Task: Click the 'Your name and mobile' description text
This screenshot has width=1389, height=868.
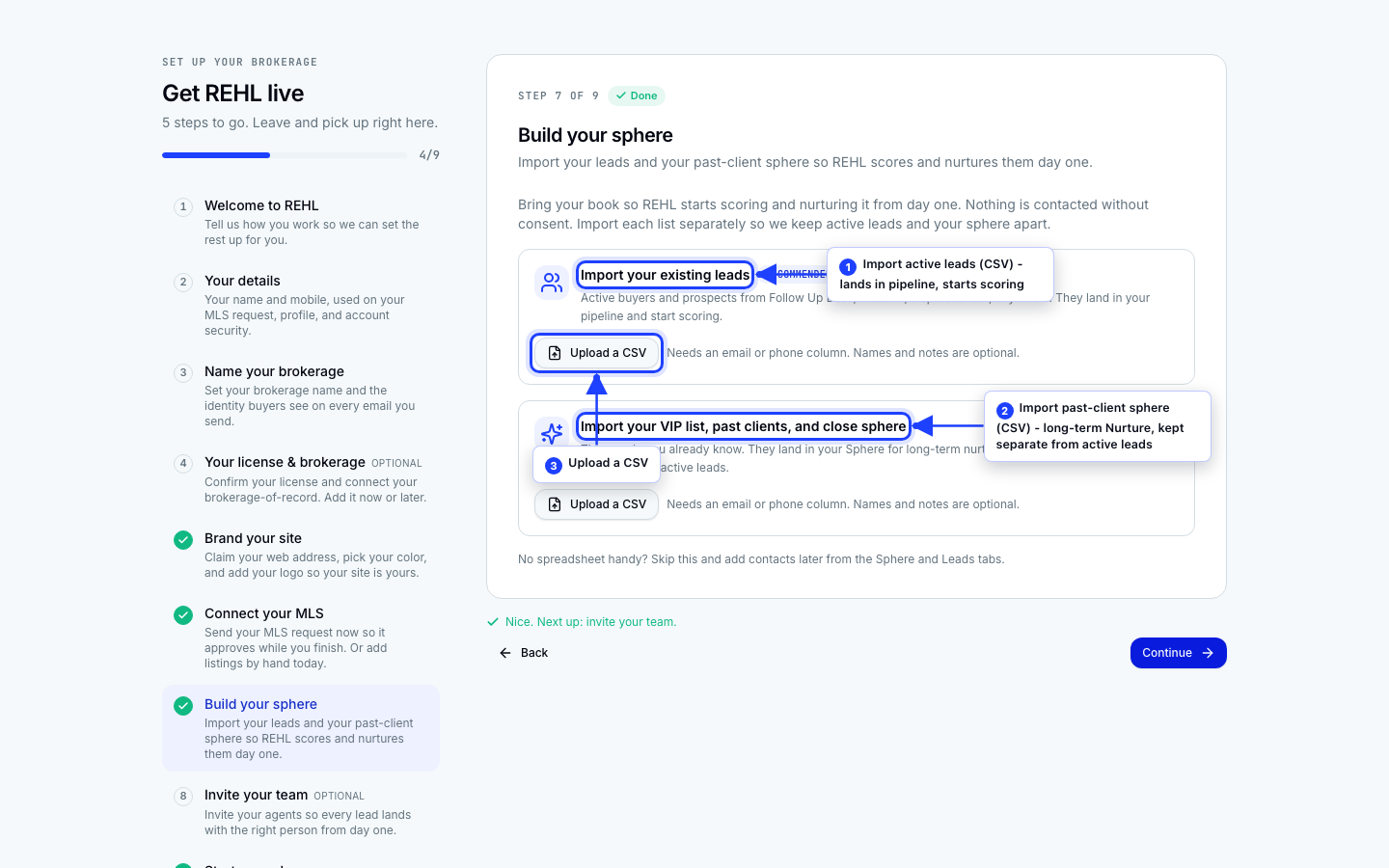Action: 305,315
